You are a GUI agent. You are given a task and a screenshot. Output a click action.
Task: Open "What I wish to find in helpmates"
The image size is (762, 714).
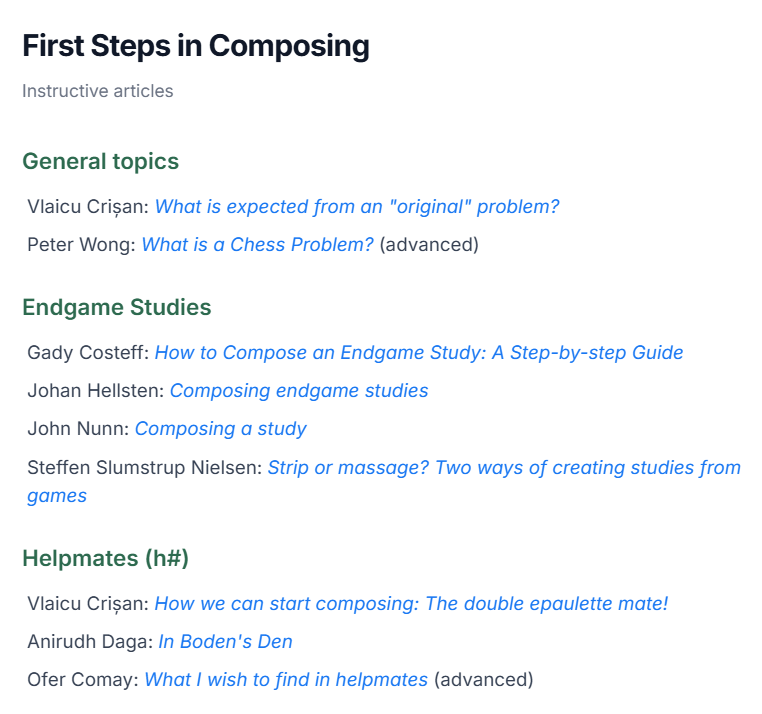click(286, 680)
